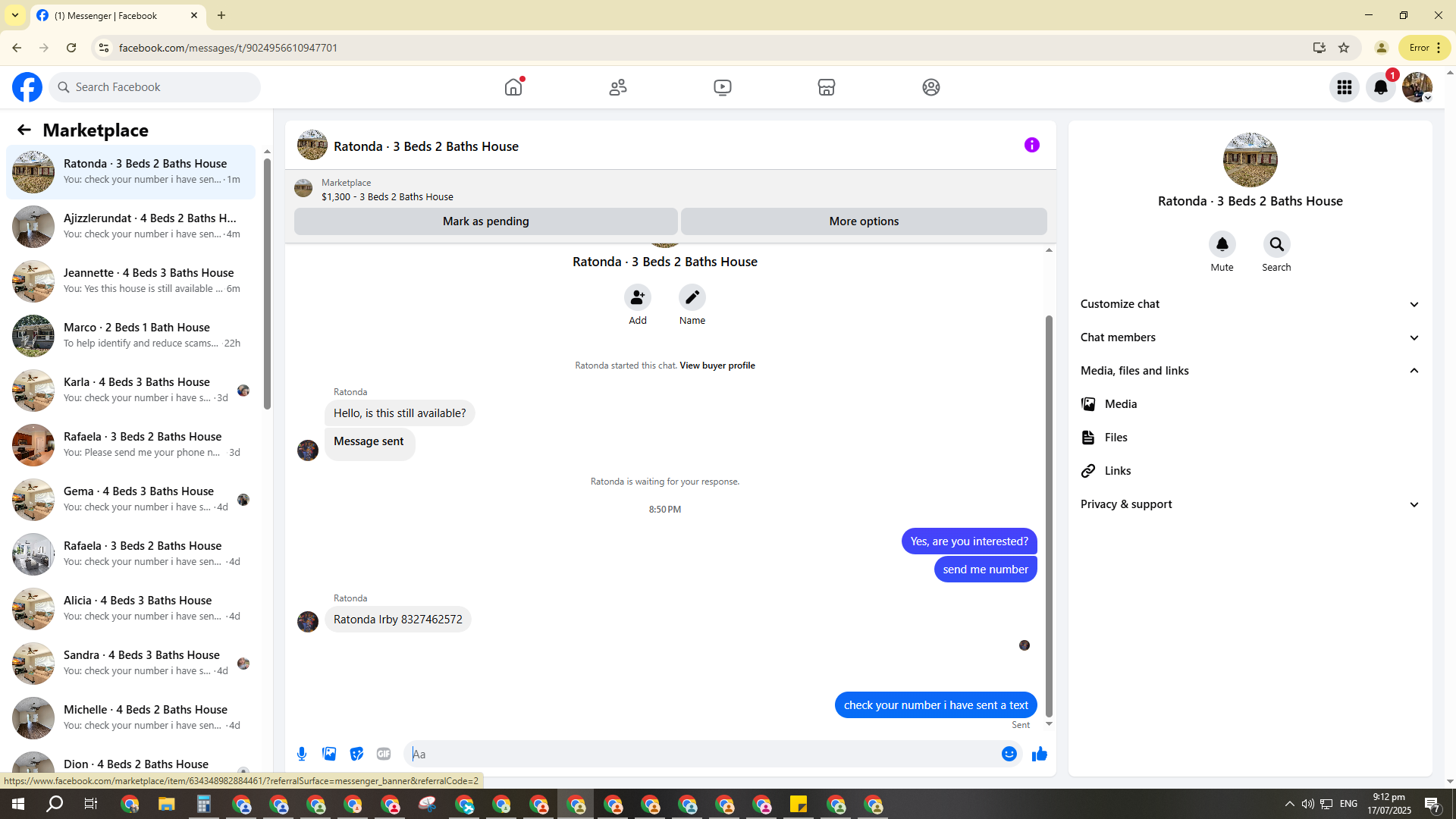
Task: Click Ratonda Irby 8327462572 message
Action: coord(398,620)
